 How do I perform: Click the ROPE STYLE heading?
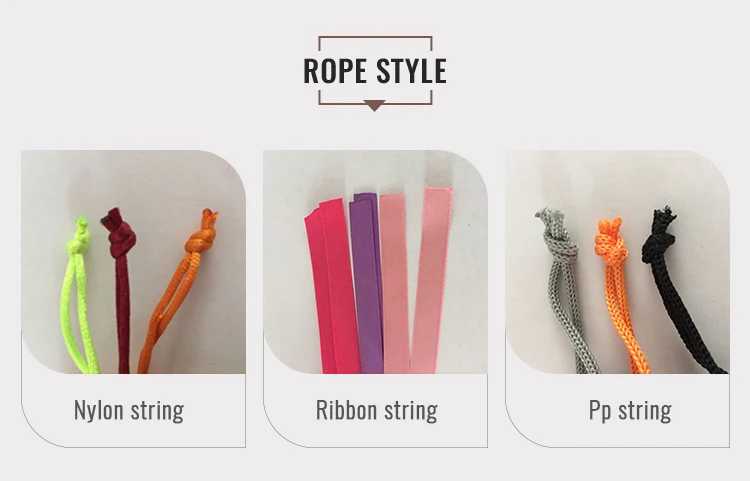[x=375, y=71]
